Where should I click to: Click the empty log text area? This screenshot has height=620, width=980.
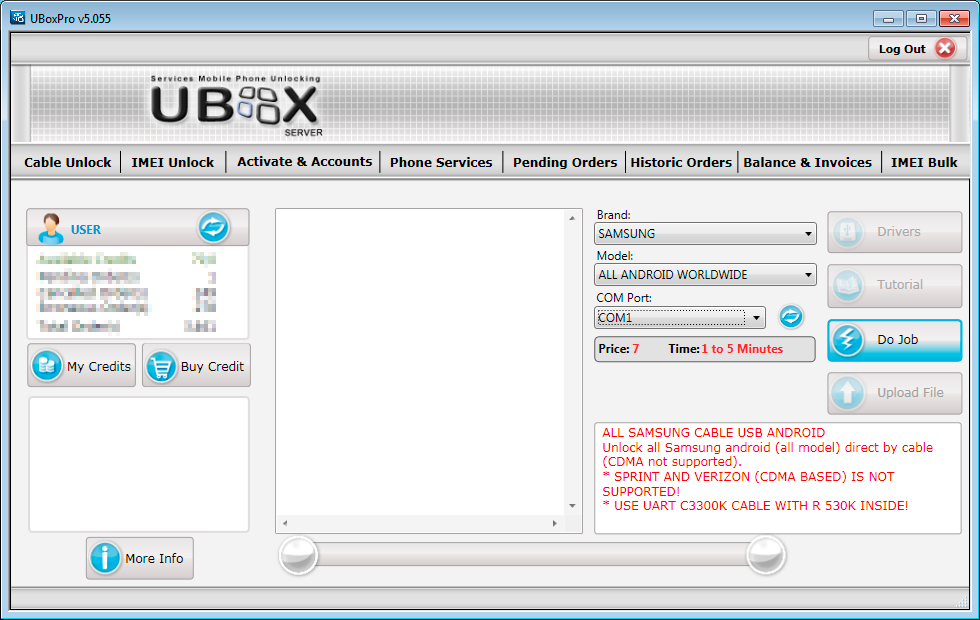[x=420, y=361]
